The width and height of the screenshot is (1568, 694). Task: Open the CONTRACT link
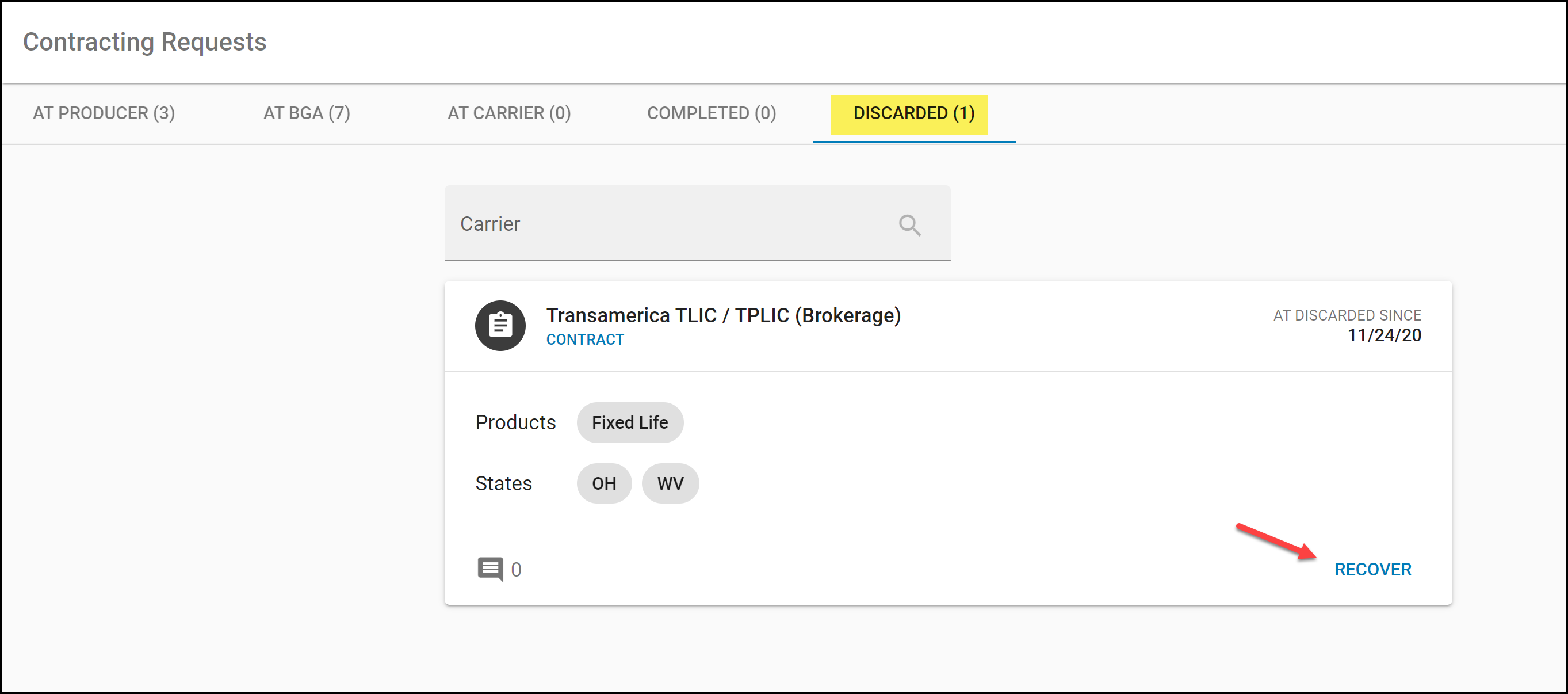click(x=584, y=339)
